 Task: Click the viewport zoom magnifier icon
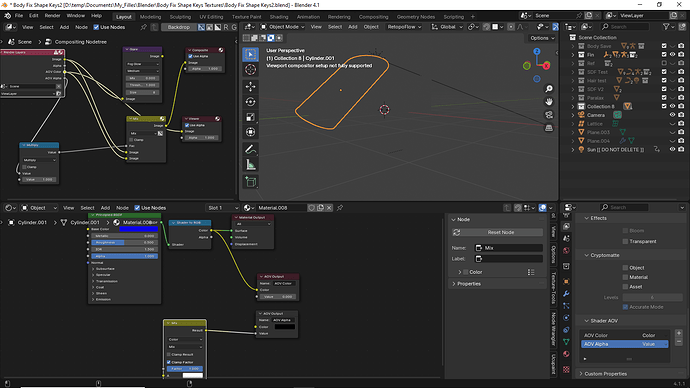[549, 89]
